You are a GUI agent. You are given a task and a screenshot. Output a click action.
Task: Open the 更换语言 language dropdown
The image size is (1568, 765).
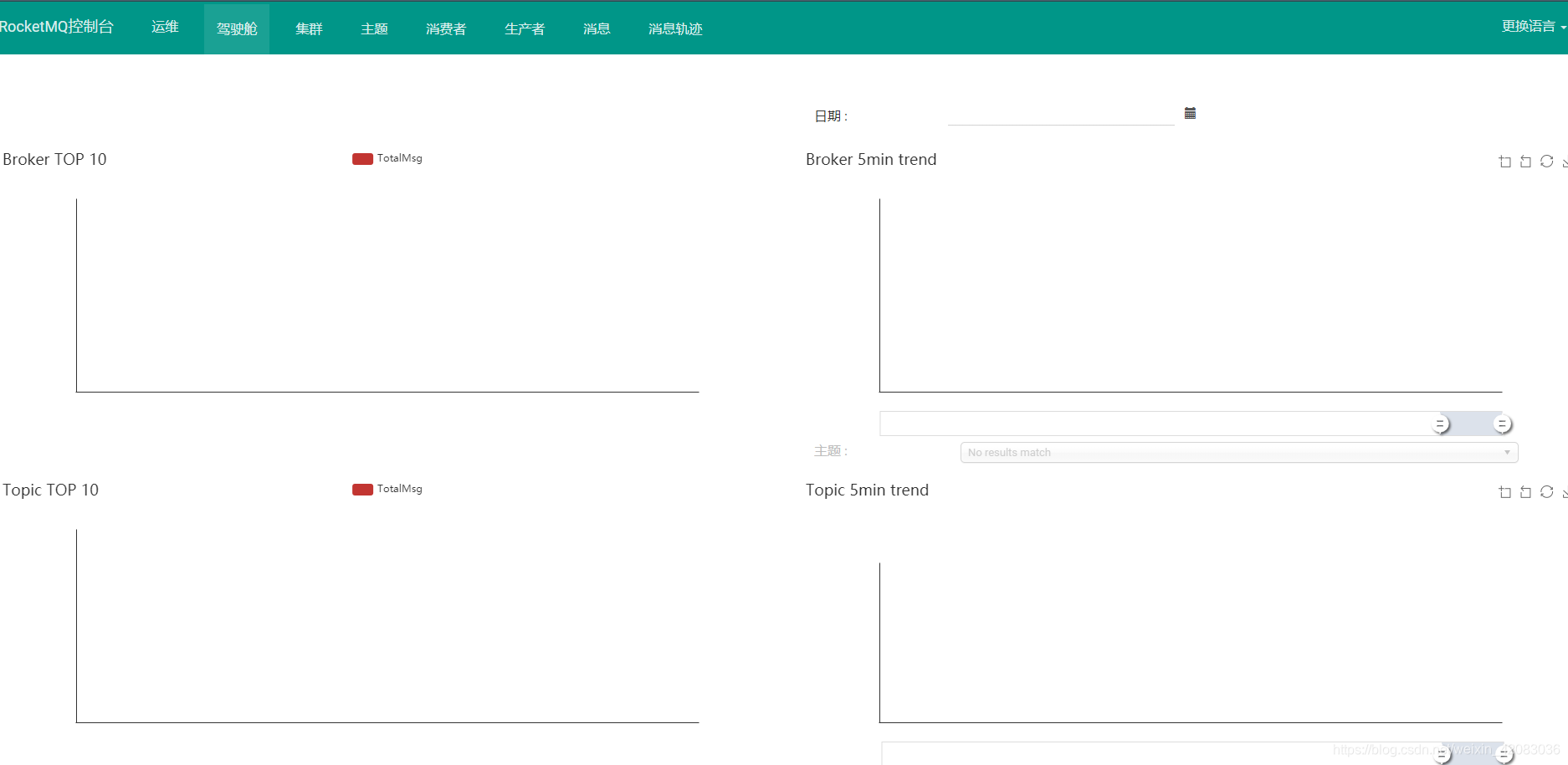(1534, 27)
